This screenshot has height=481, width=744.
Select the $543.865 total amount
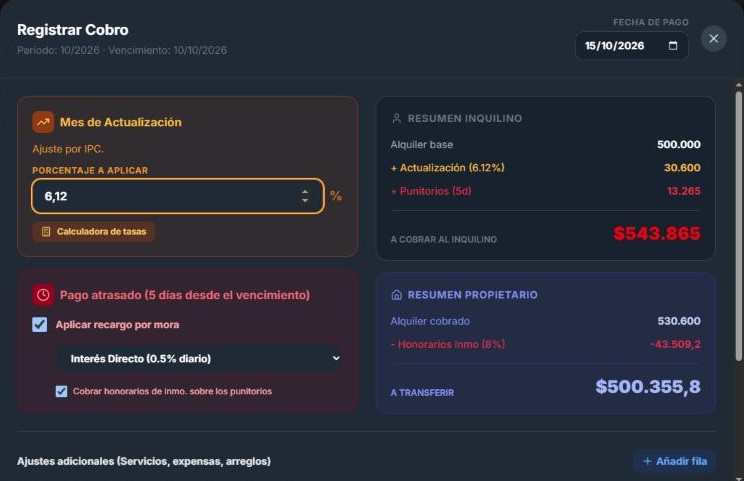click(657, 233)
